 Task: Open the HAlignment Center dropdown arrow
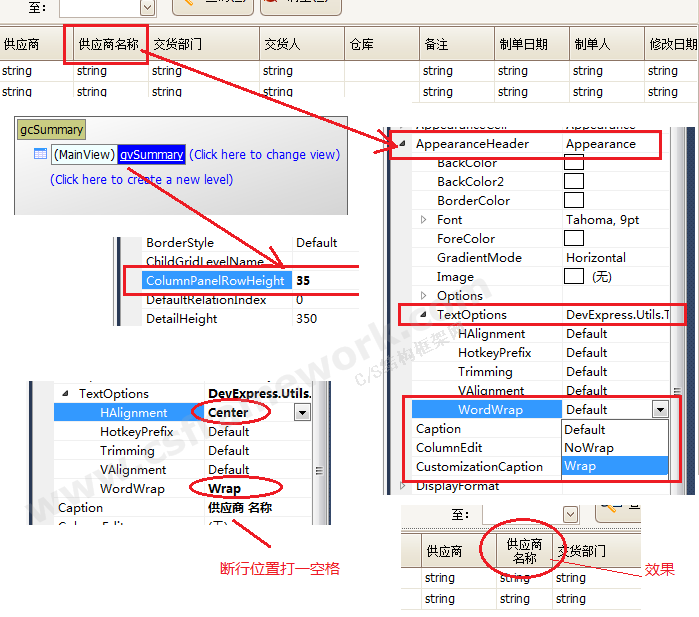tap(303, 412)
